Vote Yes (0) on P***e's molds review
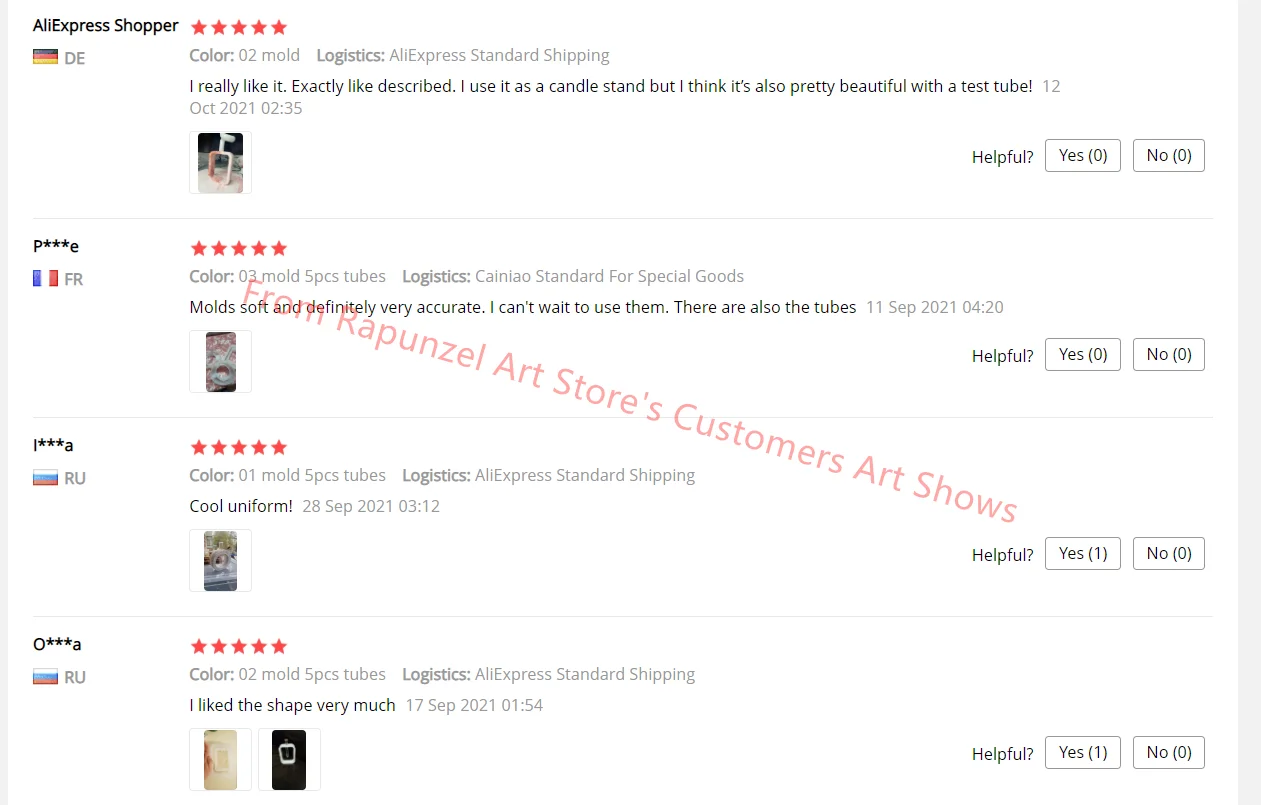Screen dimensions: 1261x805 1083,354
